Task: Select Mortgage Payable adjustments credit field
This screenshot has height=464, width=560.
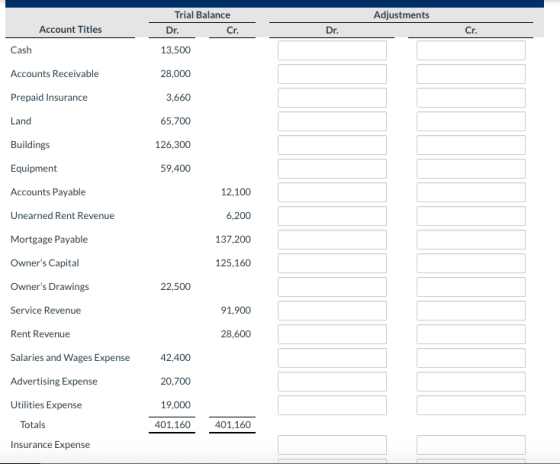Action: [471, 240]
